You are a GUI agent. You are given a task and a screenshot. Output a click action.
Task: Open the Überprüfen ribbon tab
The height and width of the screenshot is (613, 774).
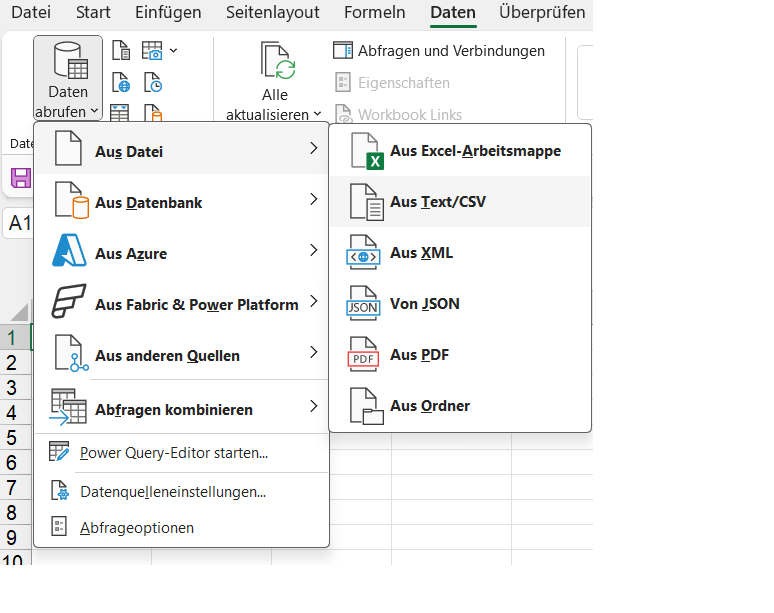(542, 12)
